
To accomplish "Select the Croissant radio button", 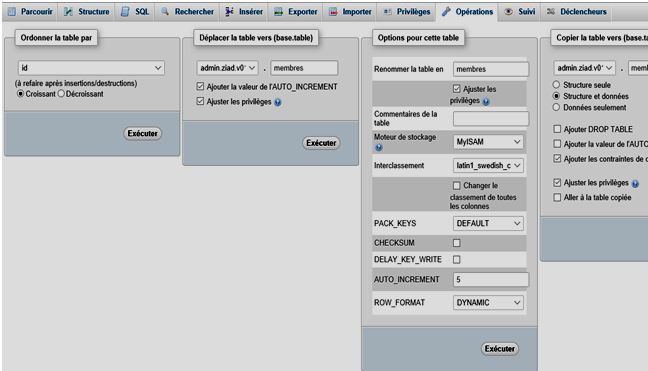I will [20, 94].
